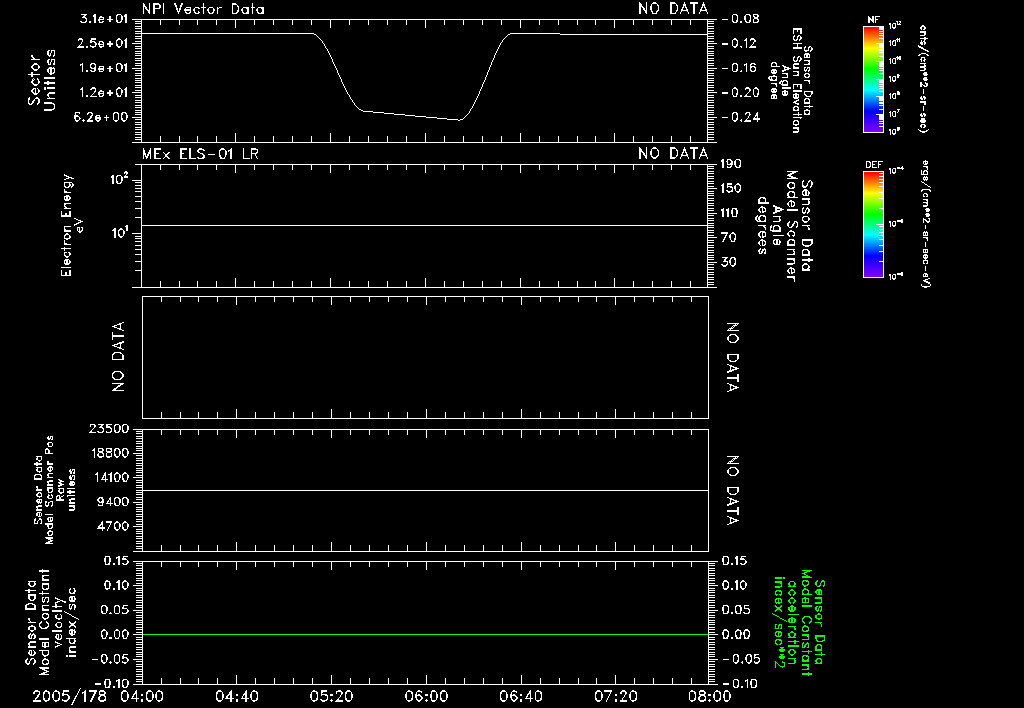Click the 3.1e+01 sector tick value
Viewport: 1024px width, 708px height.
[x=104, y=19]
